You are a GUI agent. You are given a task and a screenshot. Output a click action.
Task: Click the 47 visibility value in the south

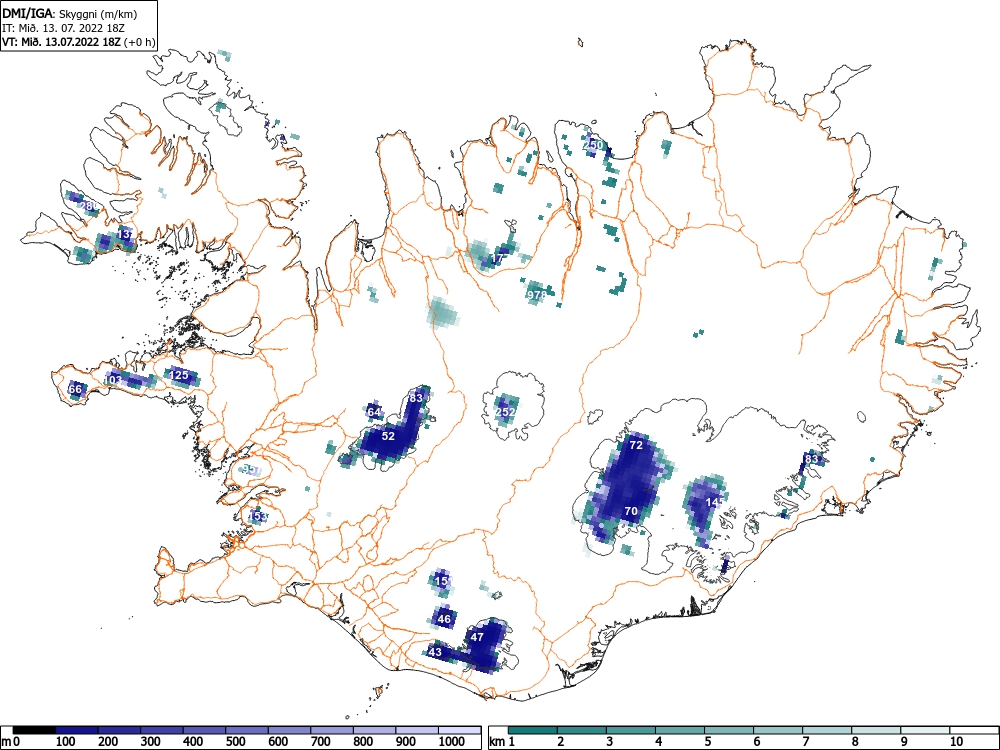point(477,636)
